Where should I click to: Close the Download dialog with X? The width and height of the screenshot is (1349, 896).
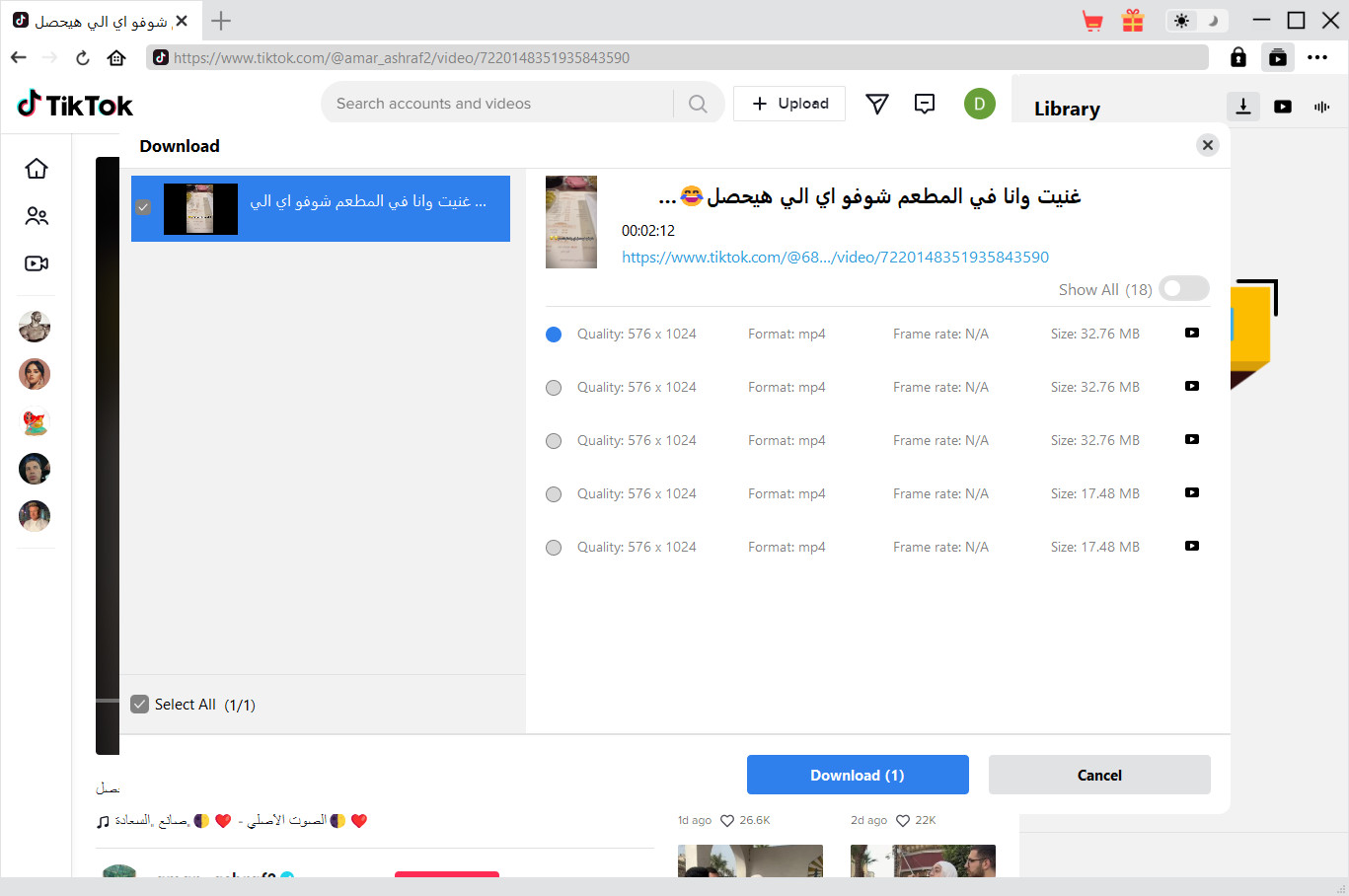click(x=1208, y=145)
